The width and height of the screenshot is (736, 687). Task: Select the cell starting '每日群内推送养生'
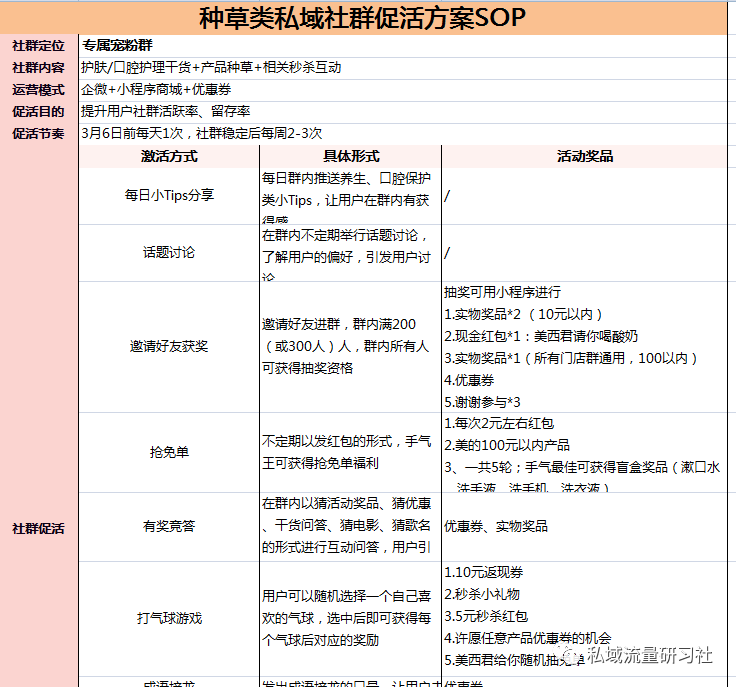click(x=351, y=196)
